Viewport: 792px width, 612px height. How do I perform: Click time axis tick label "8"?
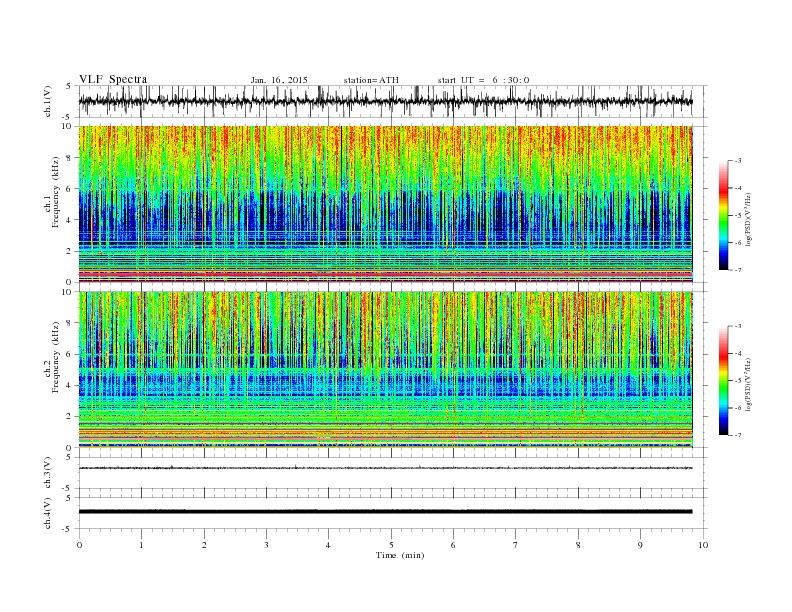[x=578, y=545]
